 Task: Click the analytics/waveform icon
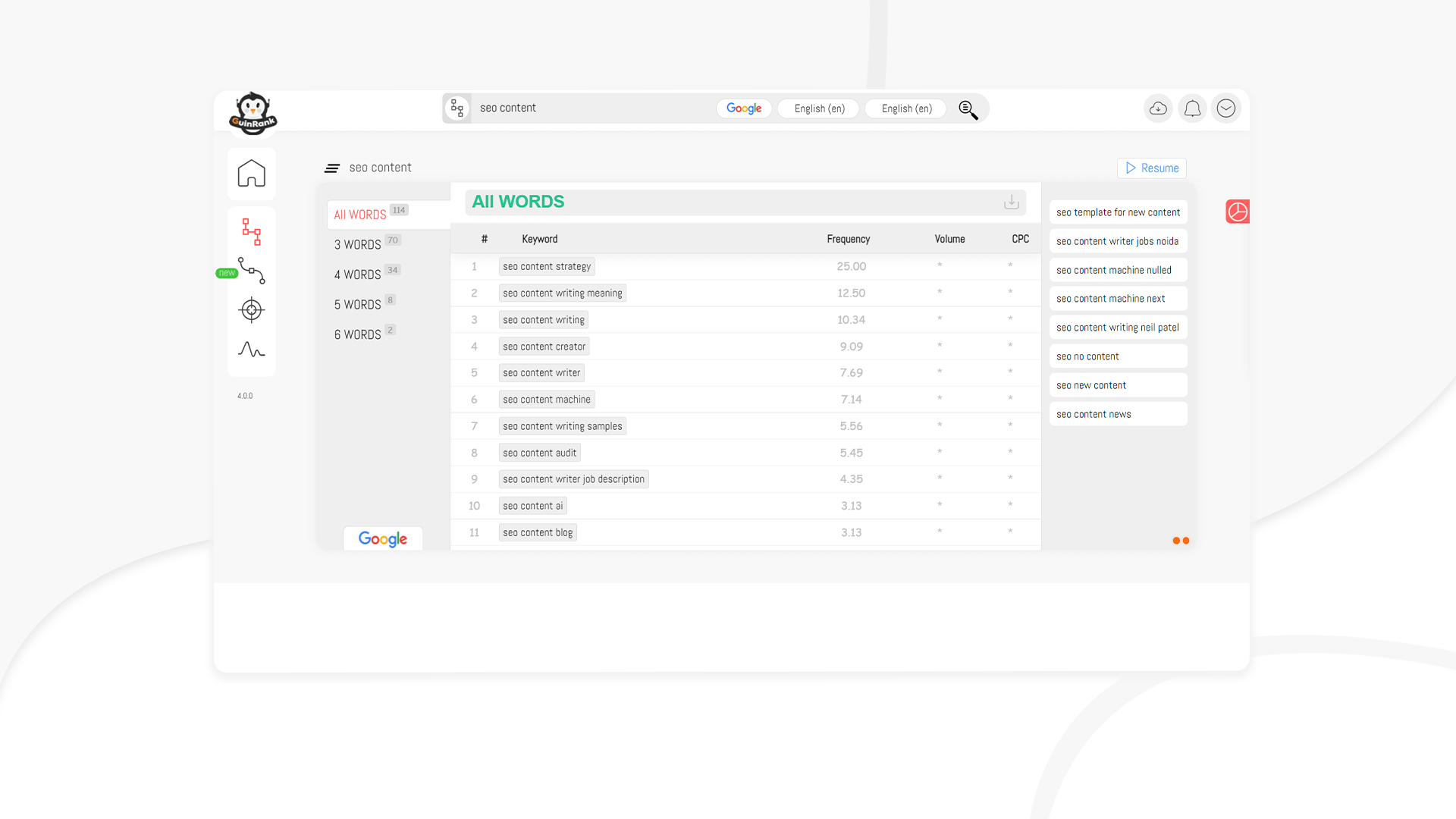click(252, 350)
